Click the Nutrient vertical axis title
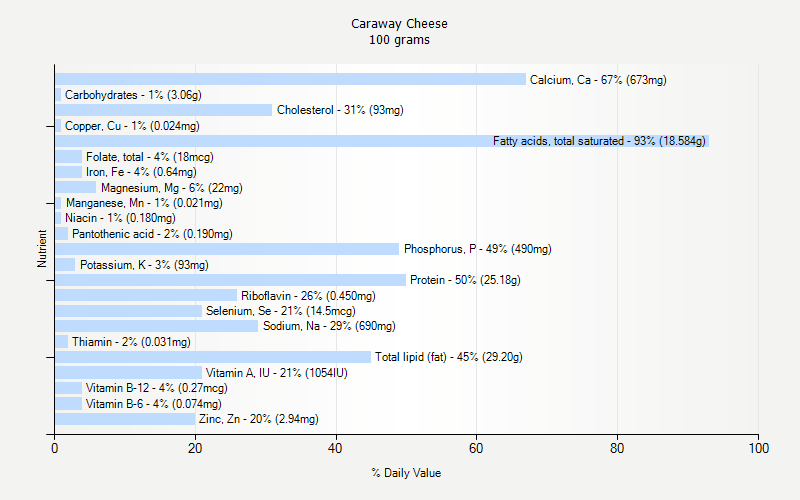The width and height of the screenshot is (800, 500). (x=42, y=249)
